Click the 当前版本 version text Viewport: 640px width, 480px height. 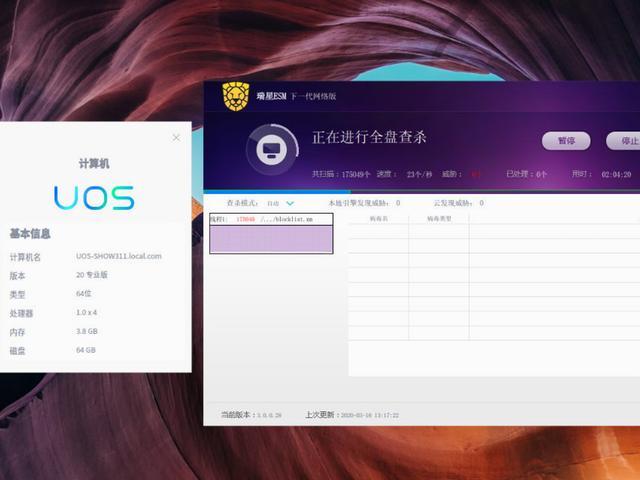pyautogui.click(x=251, y=415)
